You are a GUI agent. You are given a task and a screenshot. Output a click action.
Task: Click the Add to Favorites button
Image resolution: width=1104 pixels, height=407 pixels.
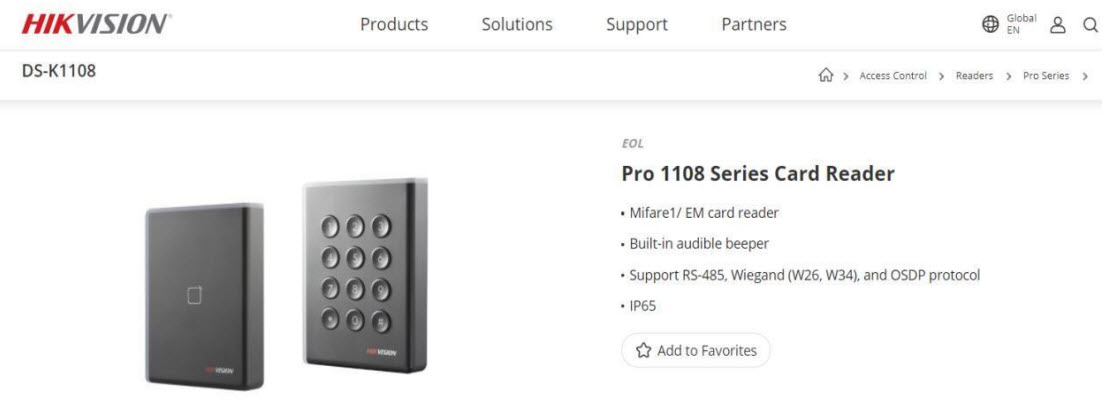point(696,351)
